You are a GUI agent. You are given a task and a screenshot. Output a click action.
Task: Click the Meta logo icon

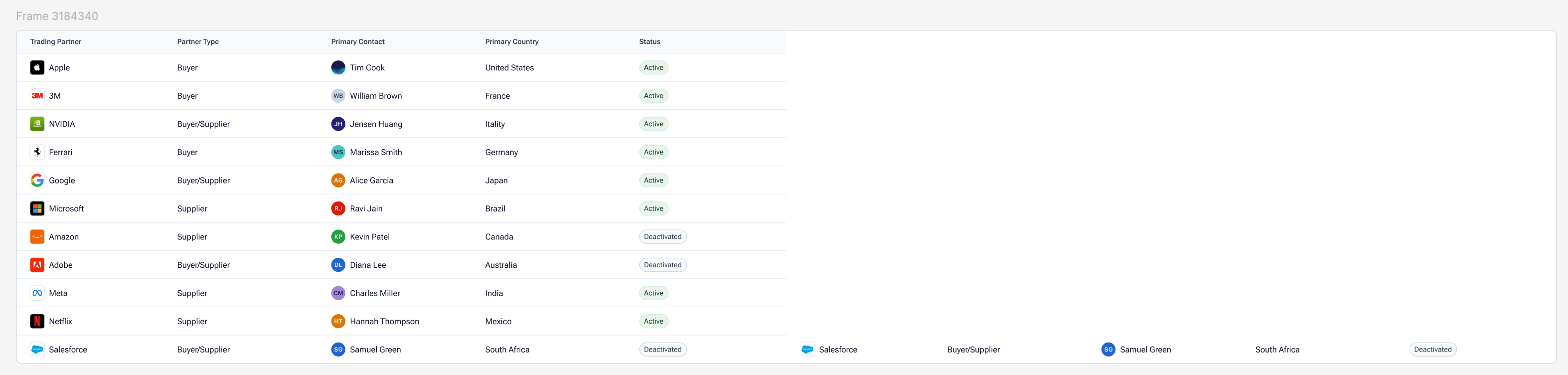point(37,293)
